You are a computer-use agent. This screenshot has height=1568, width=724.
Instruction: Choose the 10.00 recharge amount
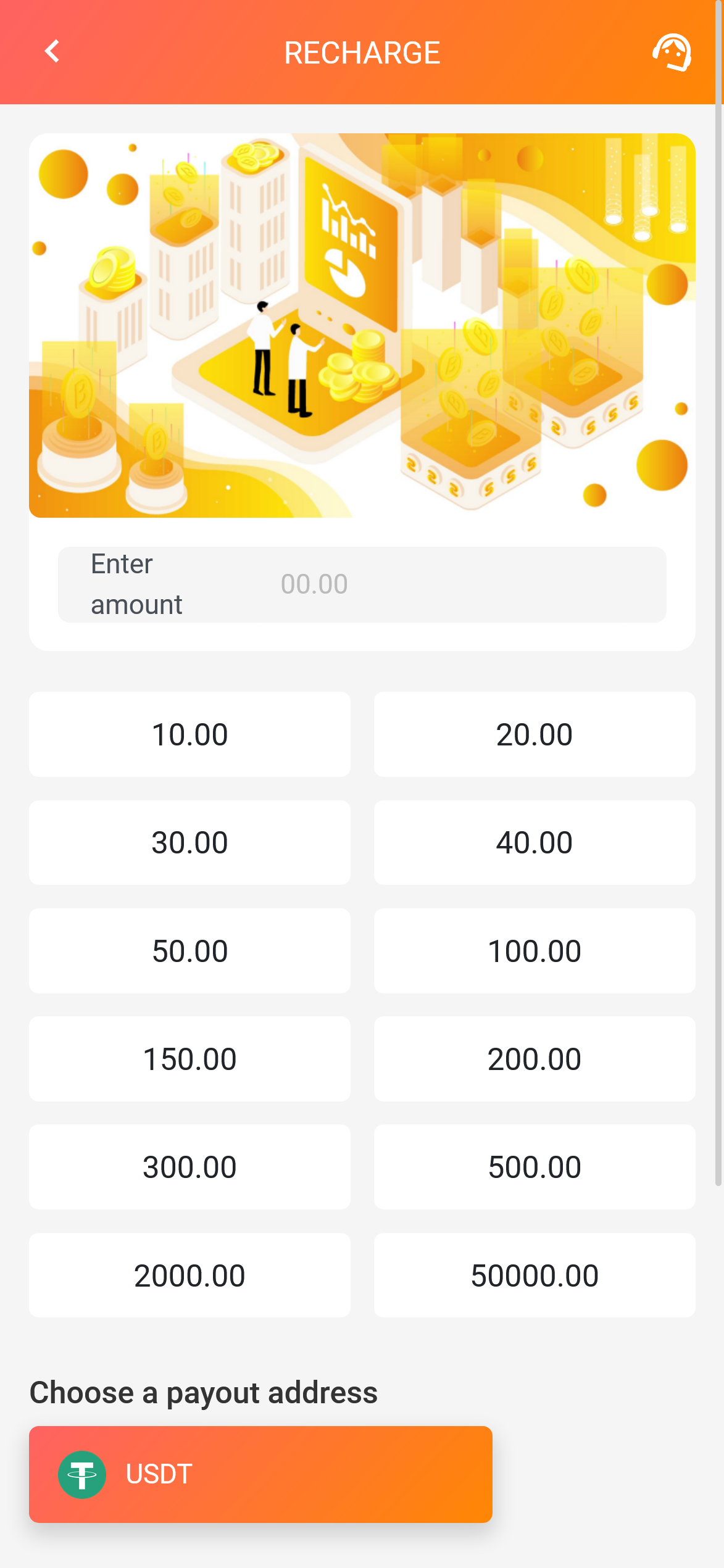(189, 734)
